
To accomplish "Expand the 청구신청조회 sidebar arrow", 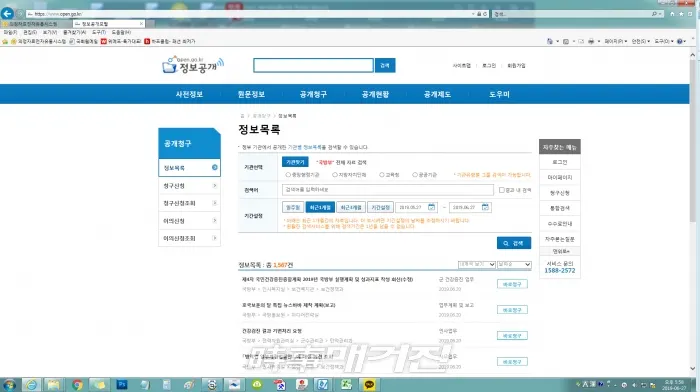I will tap(215, 203).
